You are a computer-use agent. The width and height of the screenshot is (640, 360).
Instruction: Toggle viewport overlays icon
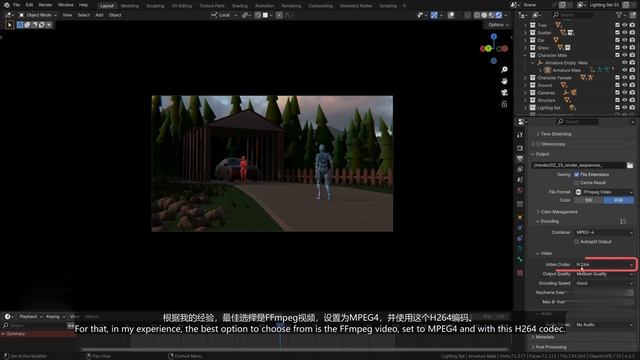pyautogui.click(x=451, y=15)
